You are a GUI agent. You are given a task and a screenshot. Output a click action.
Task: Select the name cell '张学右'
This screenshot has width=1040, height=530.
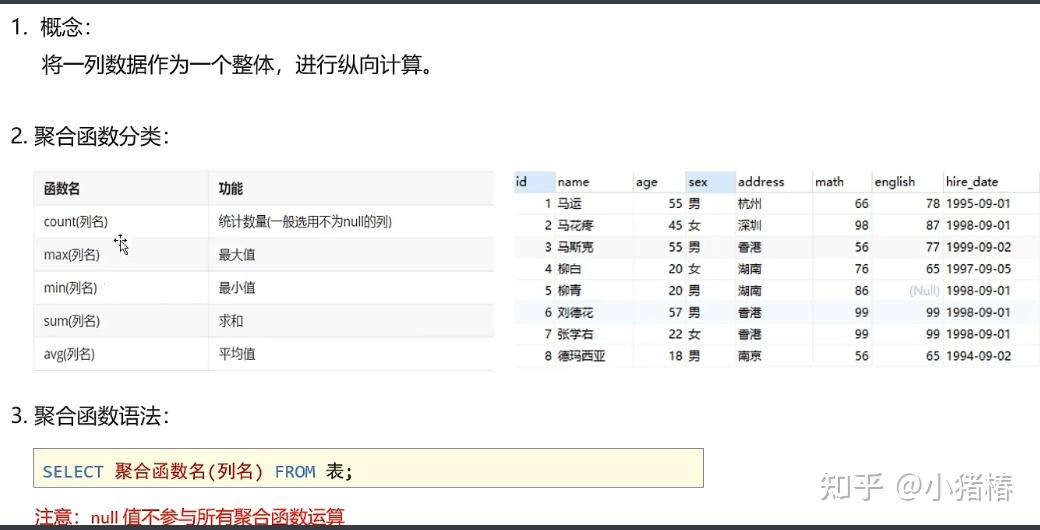[575, 334]
